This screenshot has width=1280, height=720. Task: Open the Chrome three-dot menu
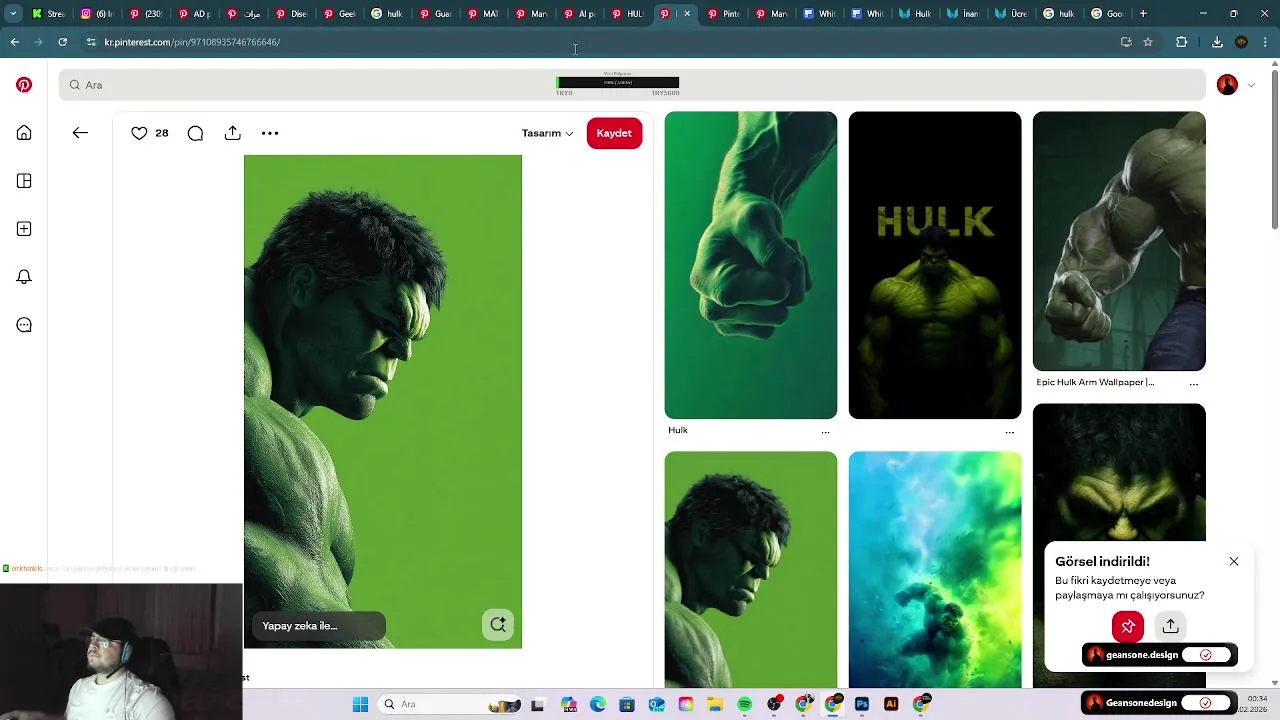[1266, 42]
